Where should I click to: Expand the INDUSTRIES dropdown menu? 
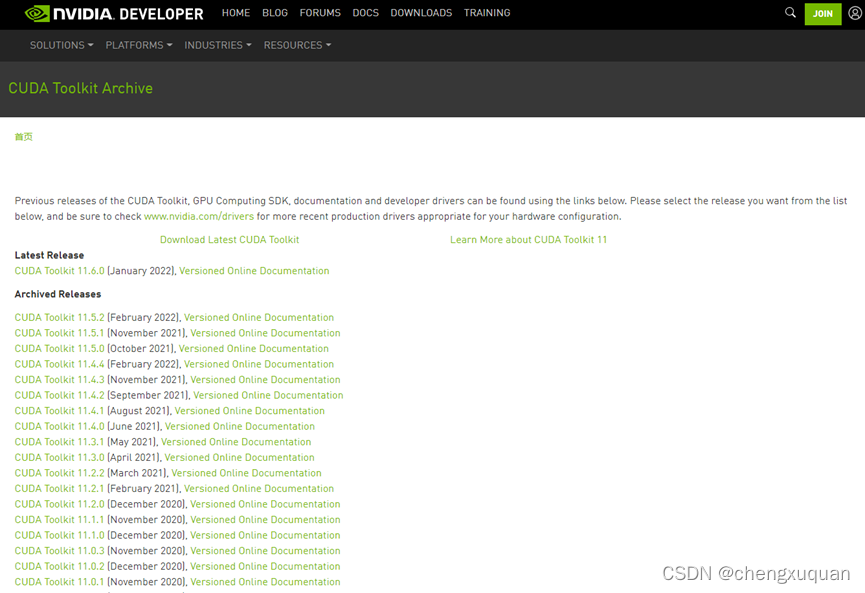pyautogui.click(x=217, y=45)
